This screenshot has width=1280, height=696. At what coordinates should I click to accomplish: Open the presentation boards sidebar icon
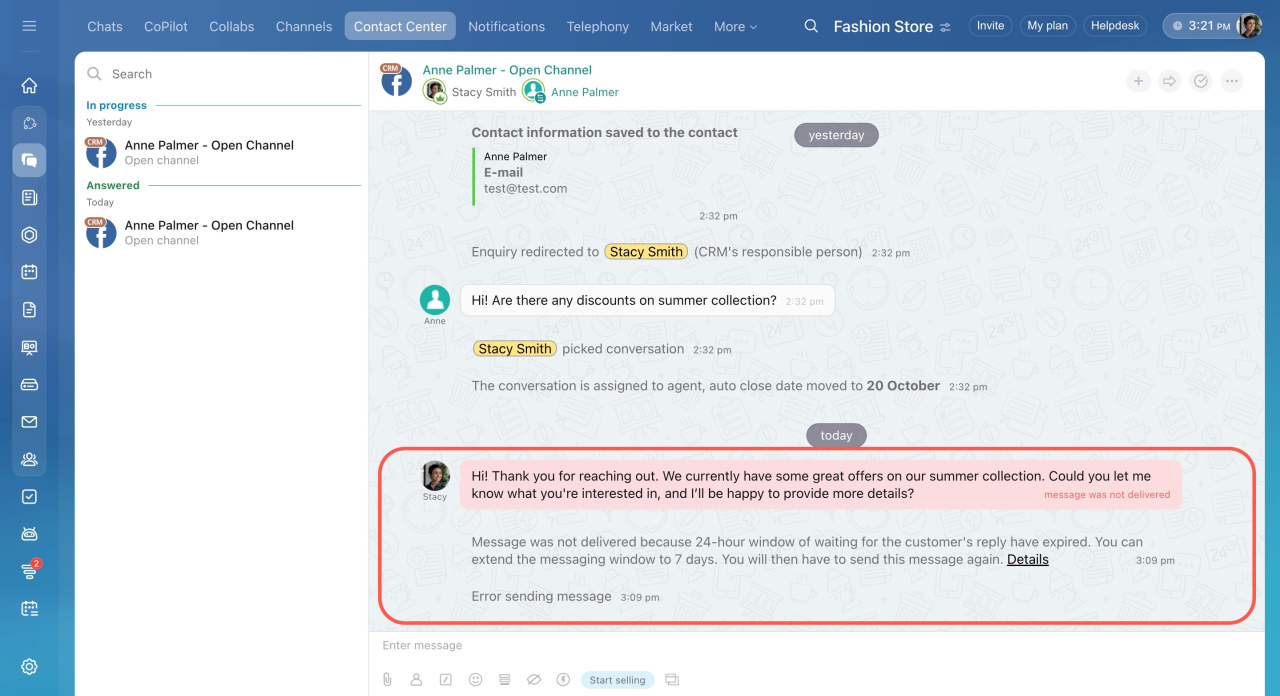point(29,347)
